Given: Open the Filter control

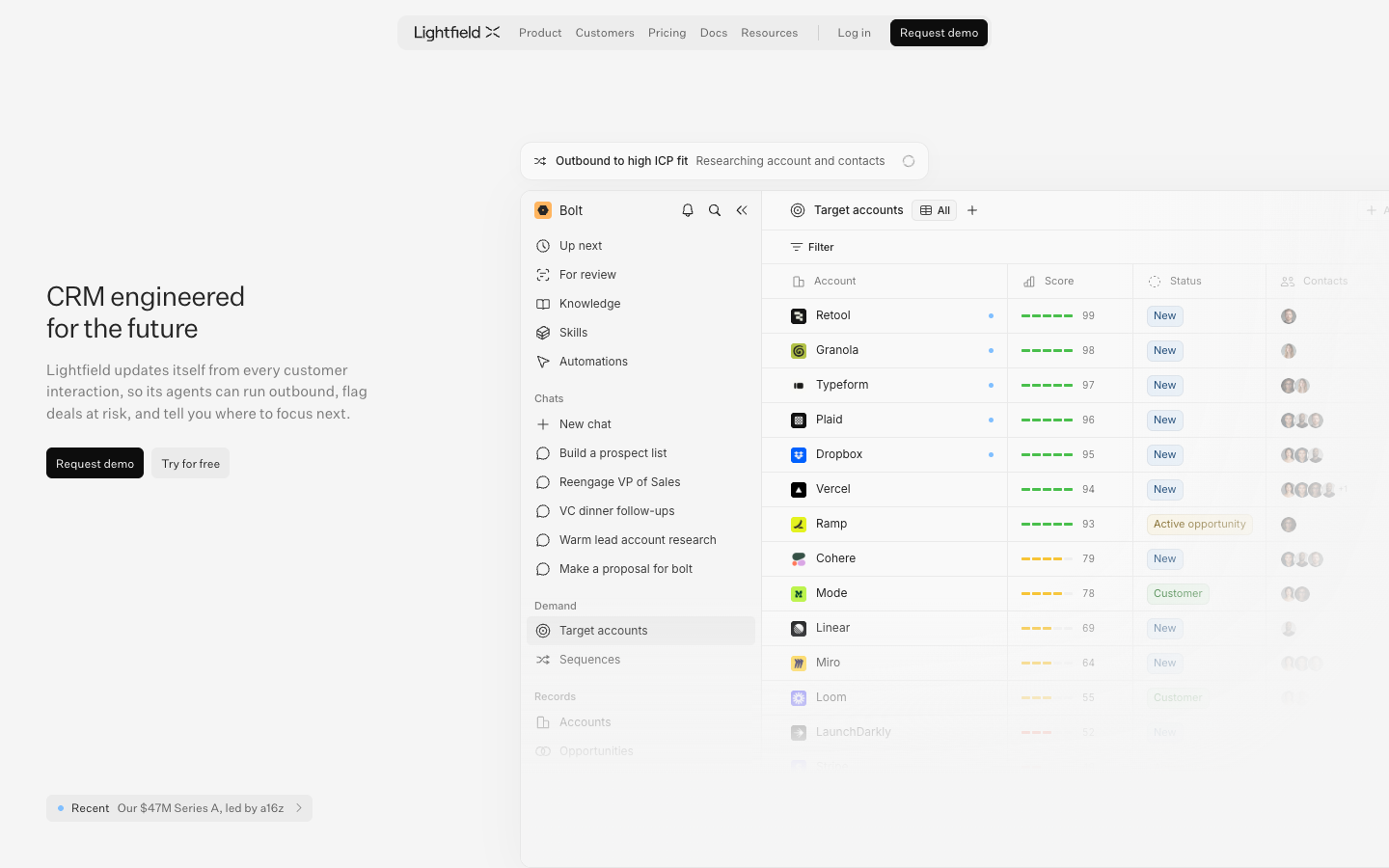Looking at the screenshot, I should coord(812,247).
